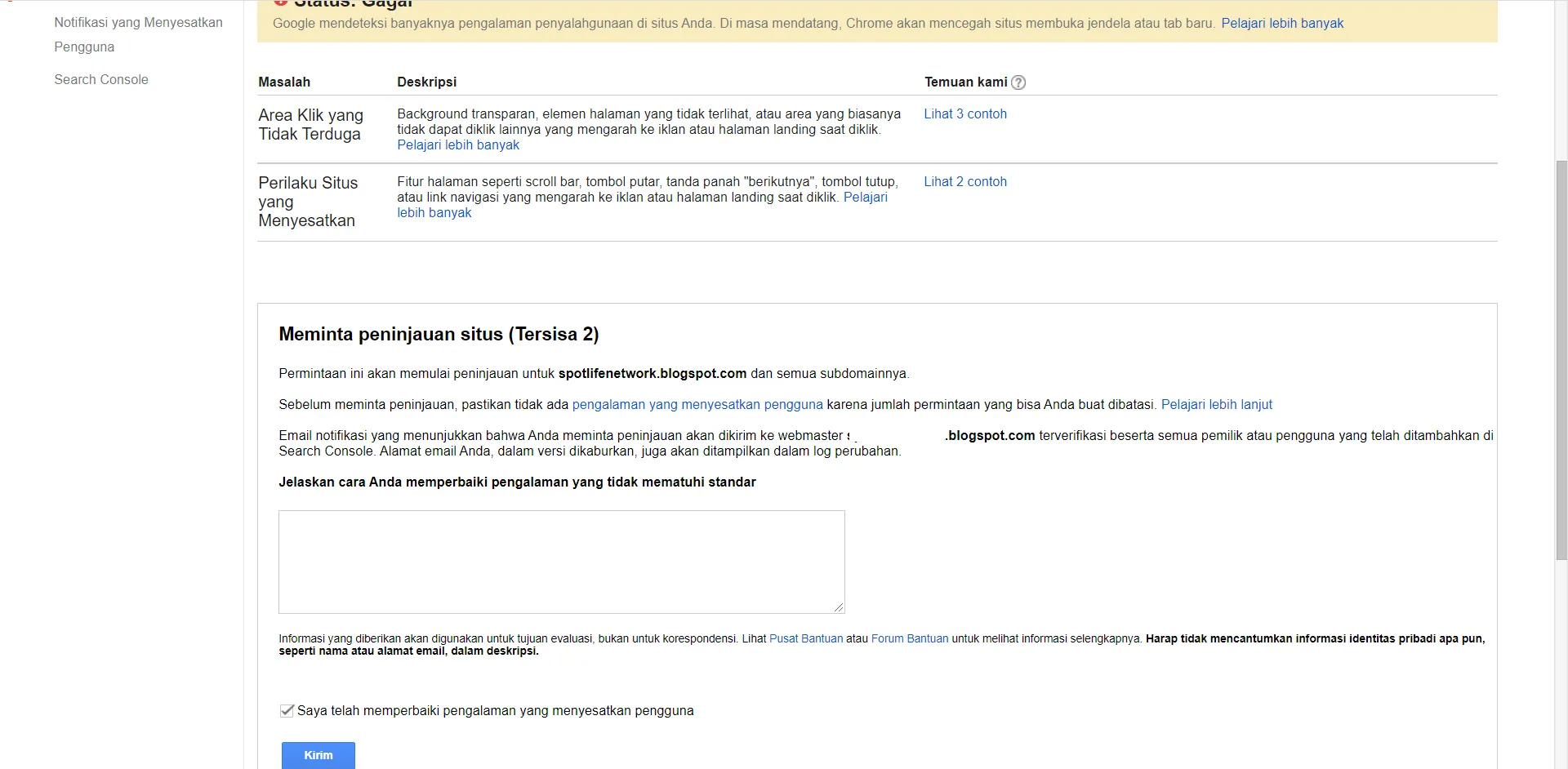Click the 'Deskripsi' column header
This screenshot has height=769, width=1568.
426,82
